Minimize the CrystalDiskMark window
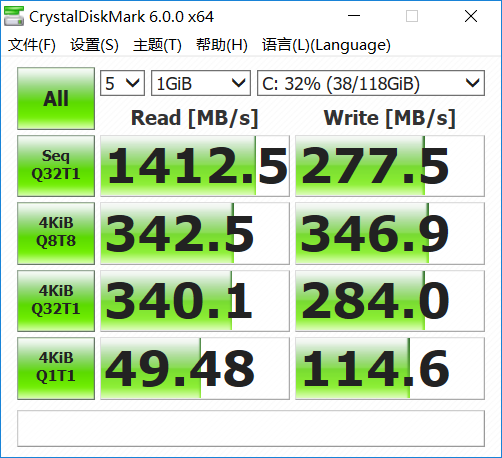The width and height of the screenshot is (502, 458). coord(354,16)
